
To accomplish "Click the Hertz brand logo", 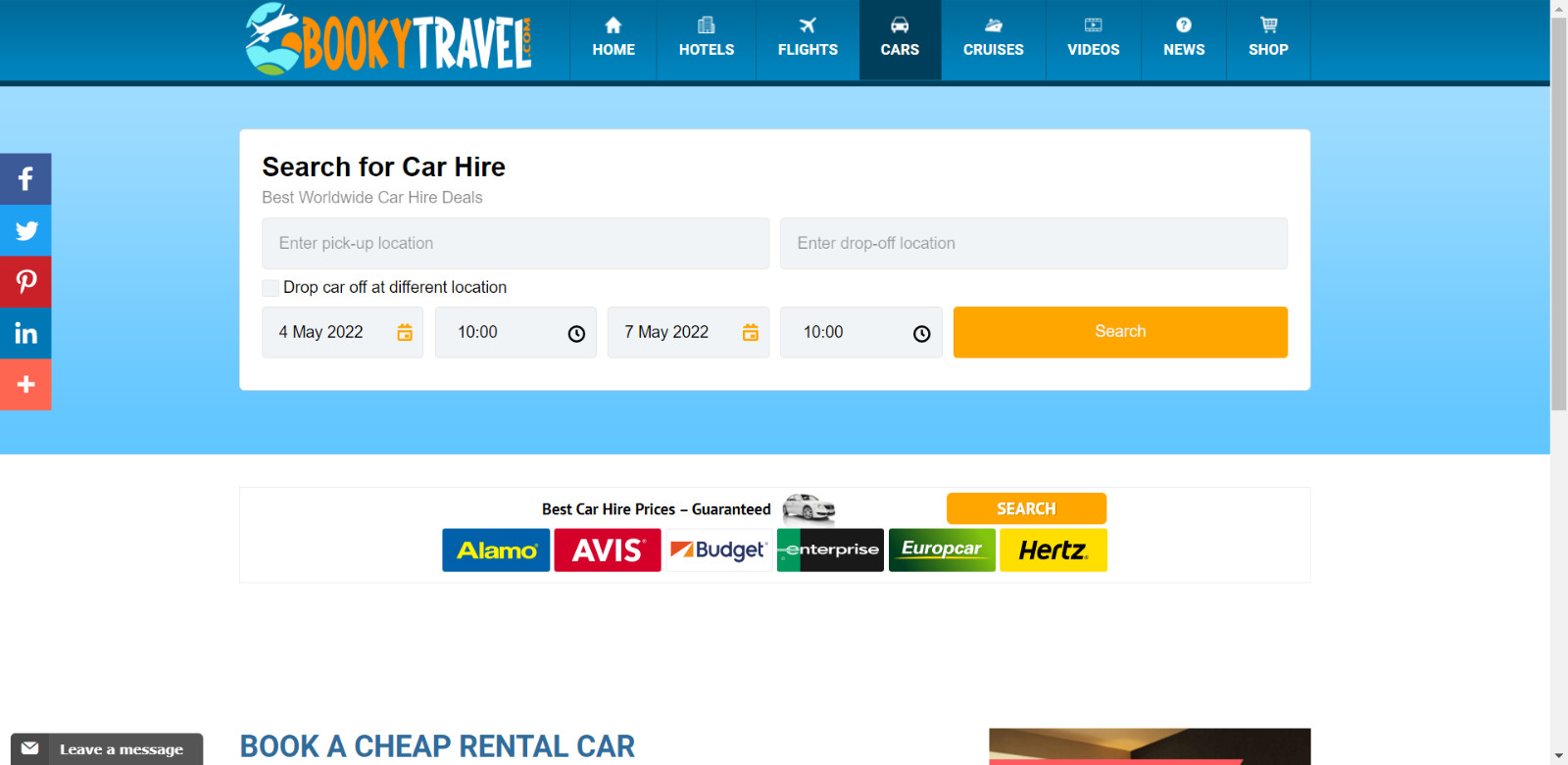I will [1053, 550].
